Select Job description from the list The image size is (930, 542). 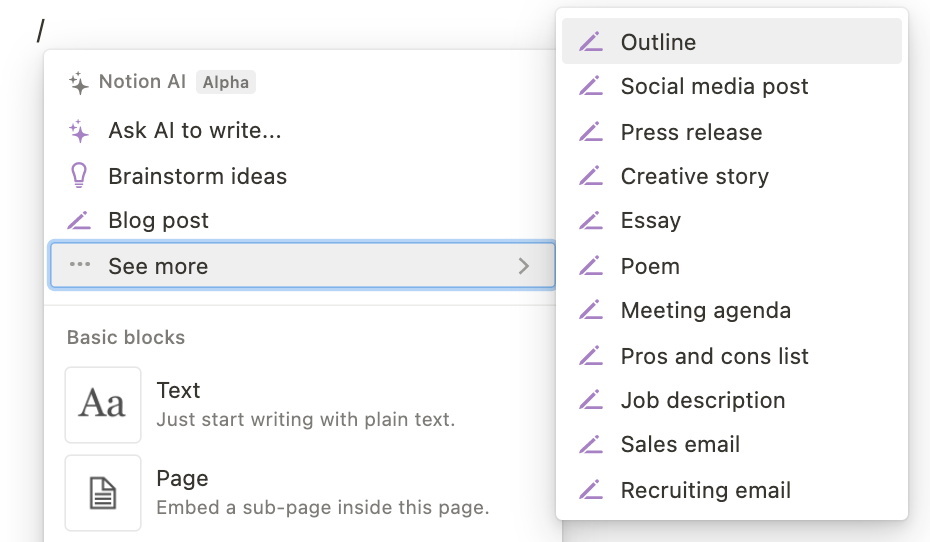tap(731, 400)
